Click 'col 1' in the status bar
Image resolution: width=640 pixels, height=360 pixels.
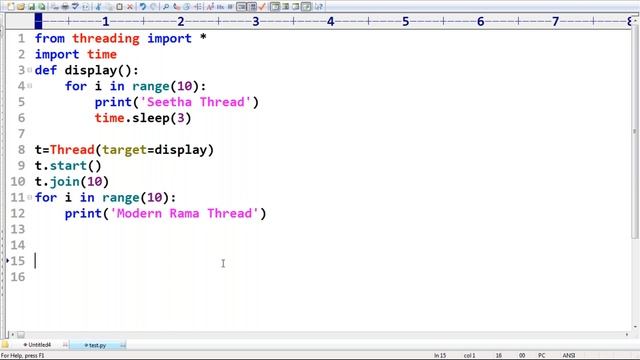click(469, 356)
